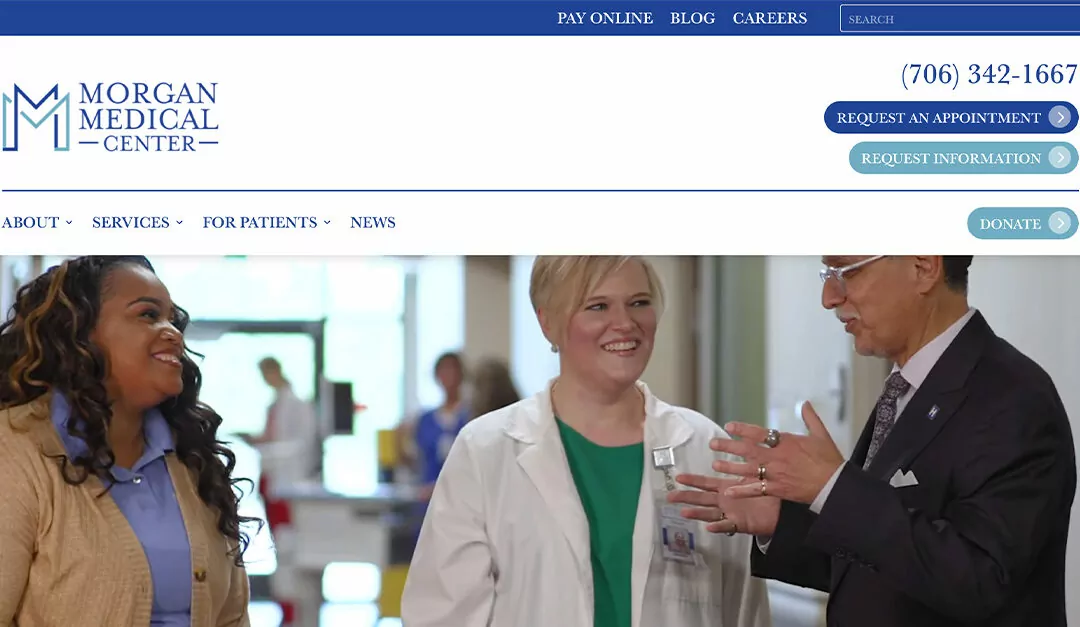
Task: Click the Morgan Medical Center logo
Action: coord(110,116)
